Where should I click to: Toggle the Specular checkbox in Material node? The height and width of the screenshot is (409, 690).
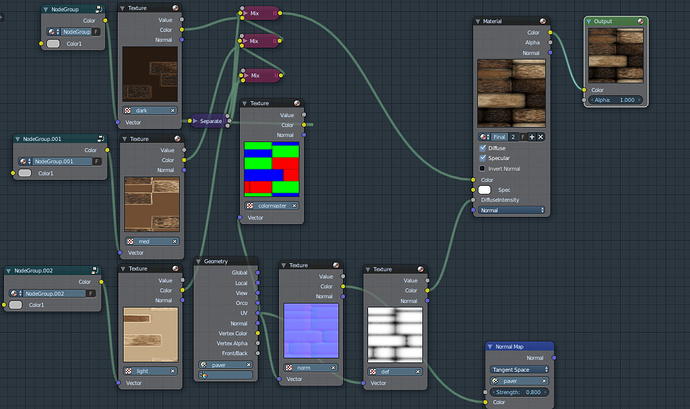(x=483, y=158)
